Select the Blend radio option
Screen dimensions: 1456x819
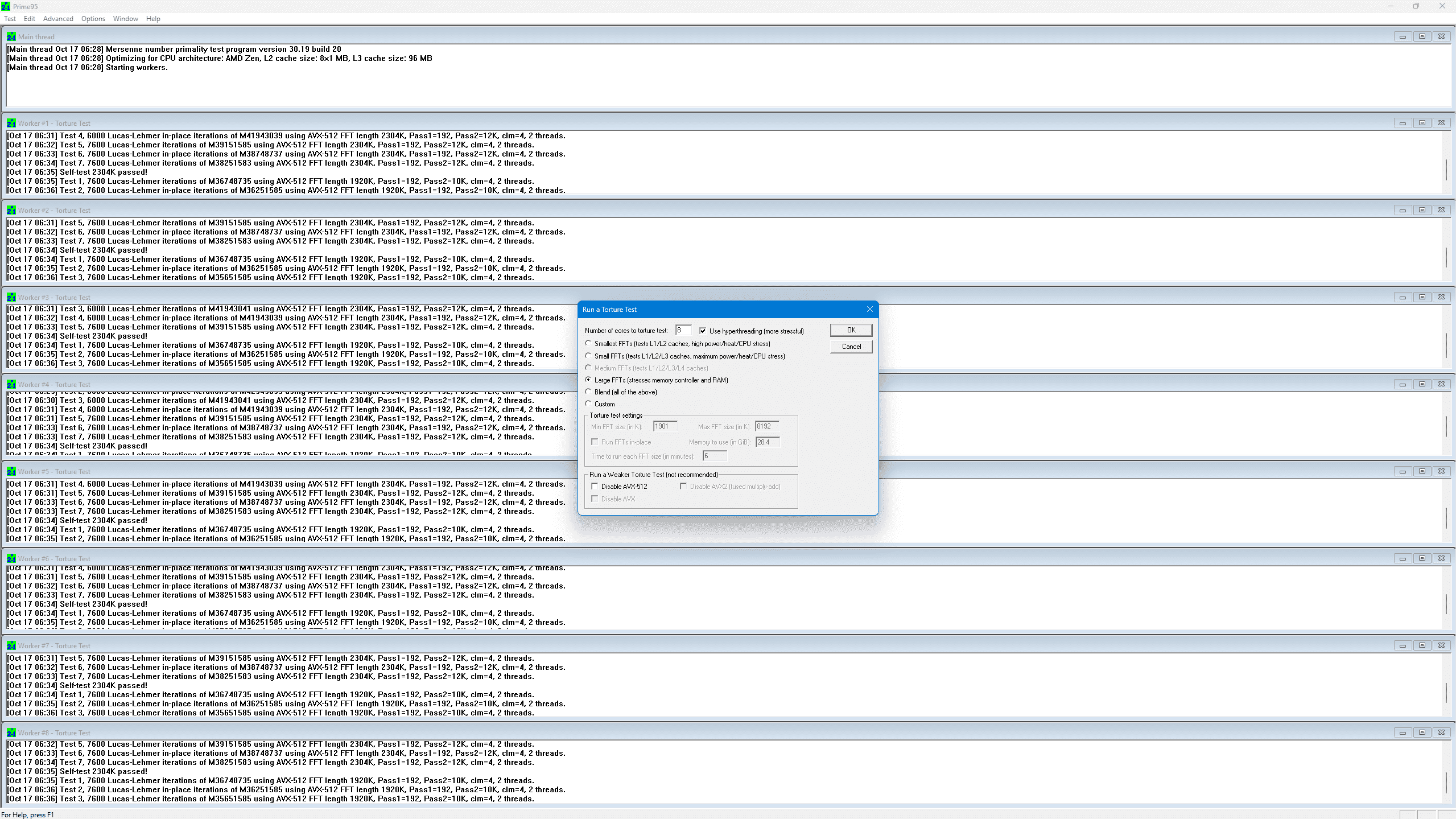pyautogui.click(x=588, y=392)
